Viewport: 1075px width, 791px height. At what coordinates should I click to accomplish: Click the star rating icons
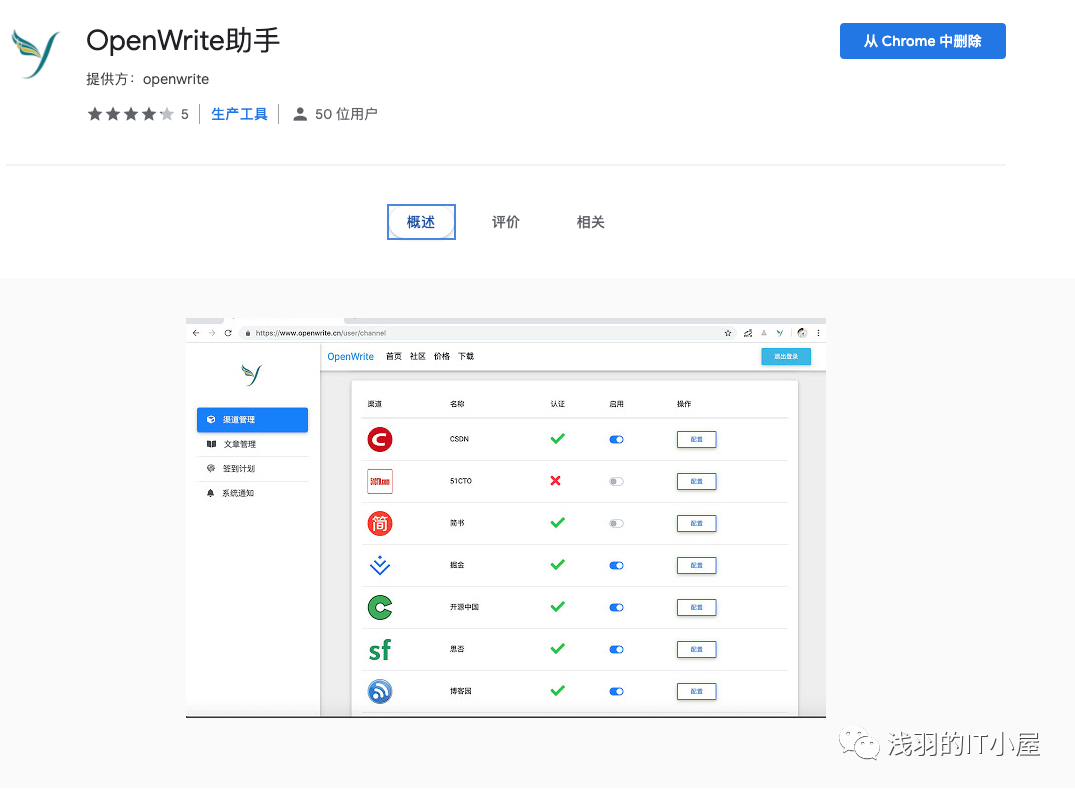[130, 114]
